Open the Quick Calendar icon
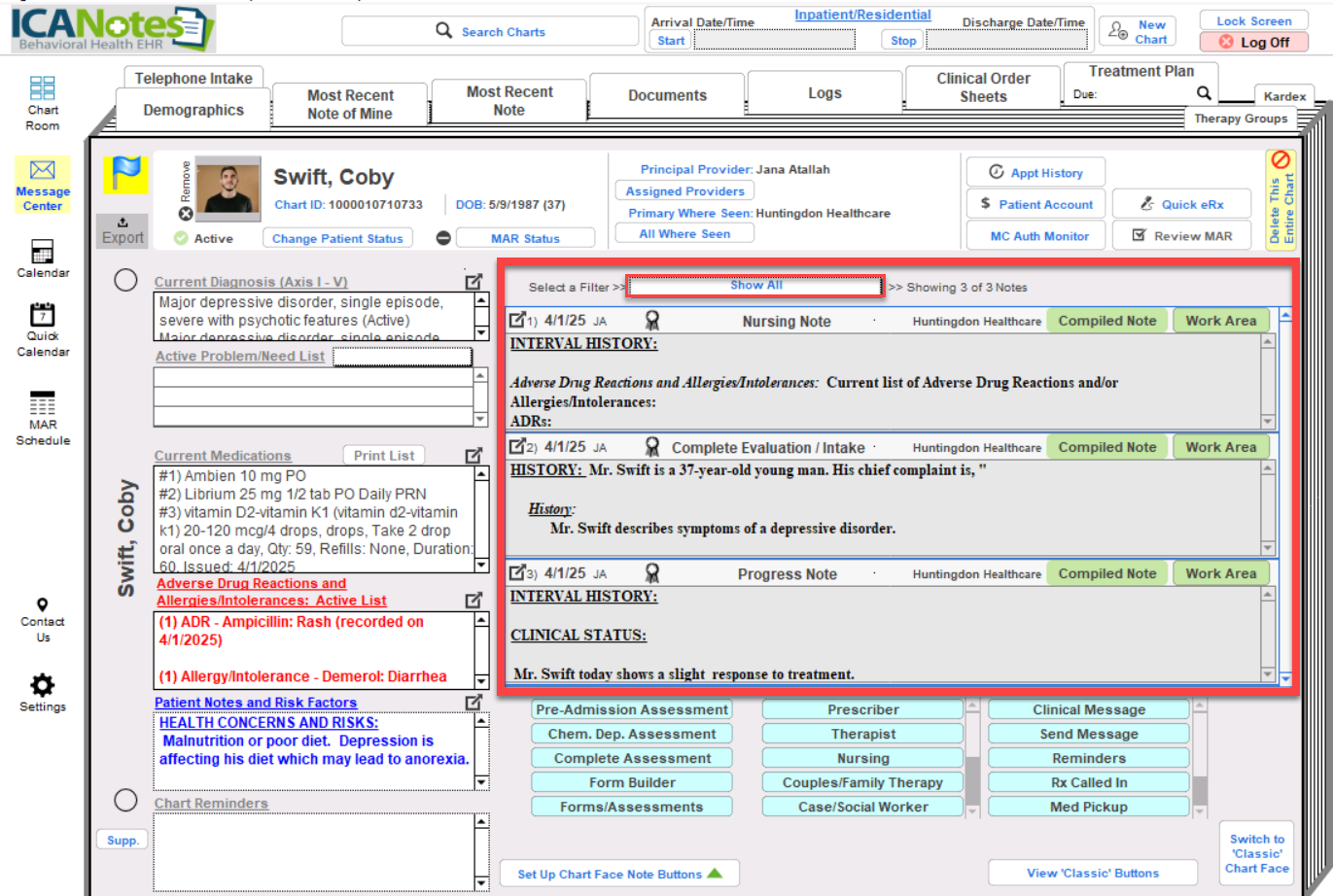Viewport: 1333px width, 896px height. [x=42, y=315]
